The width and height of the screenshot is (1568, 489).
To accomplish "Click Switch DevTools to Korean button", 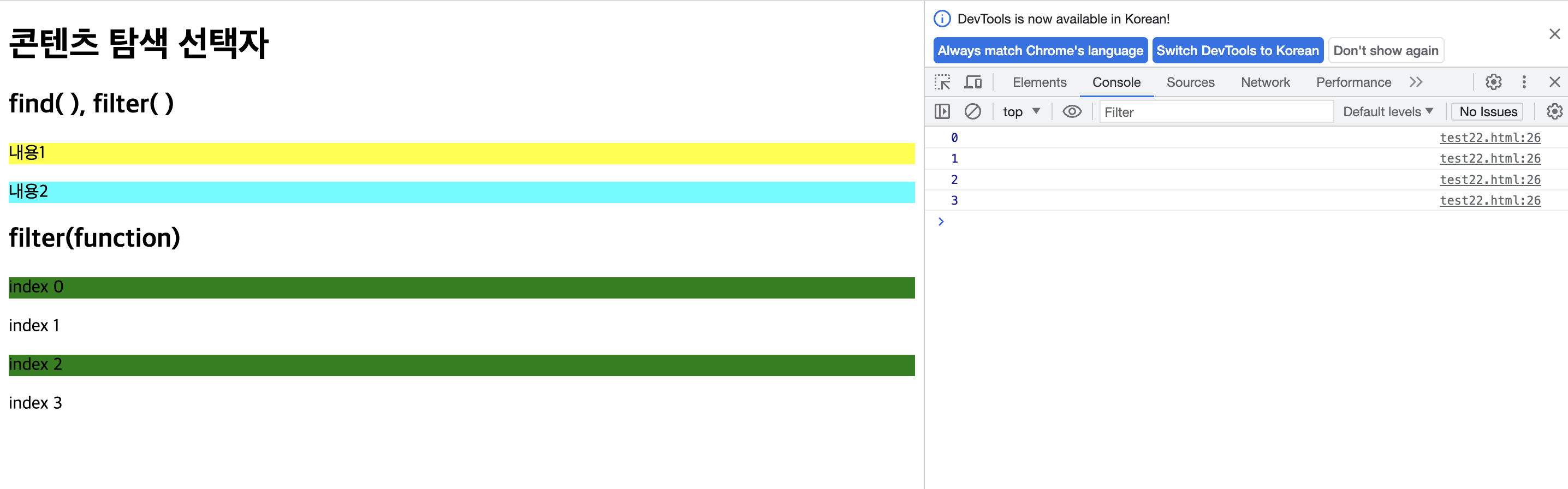I will tap(1238, 50).
